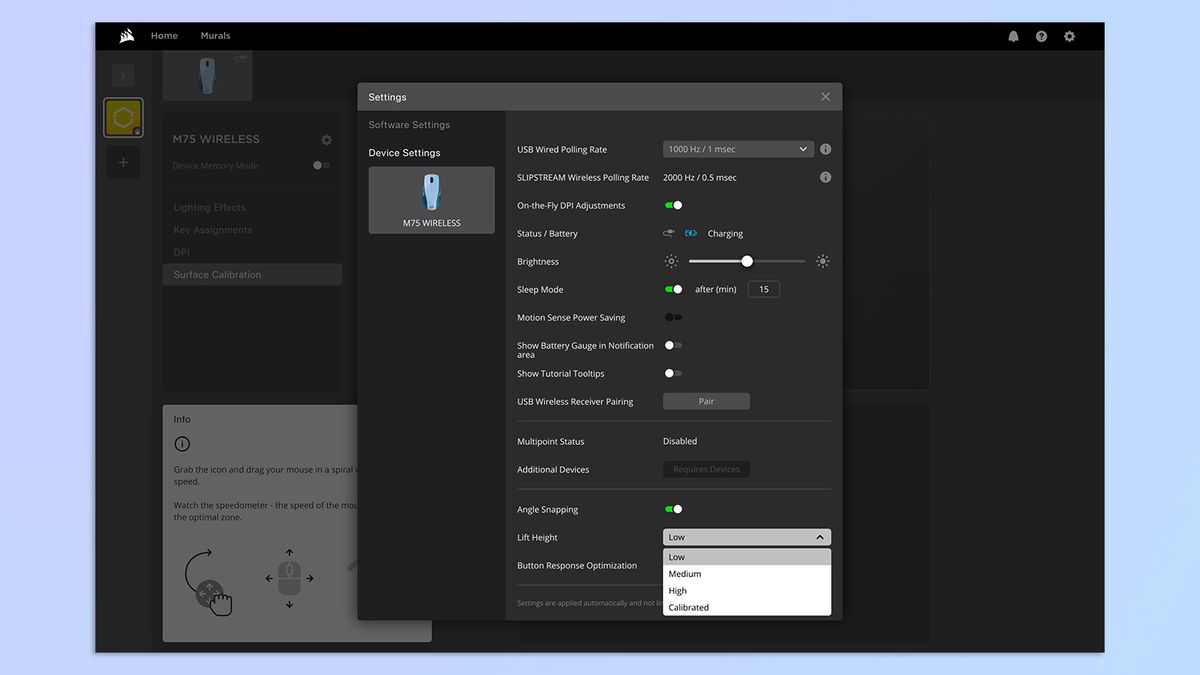Turn off Angle Snapping toggle
The height and width of the screenshot is (675, 1200).
[x=673, y=509]
